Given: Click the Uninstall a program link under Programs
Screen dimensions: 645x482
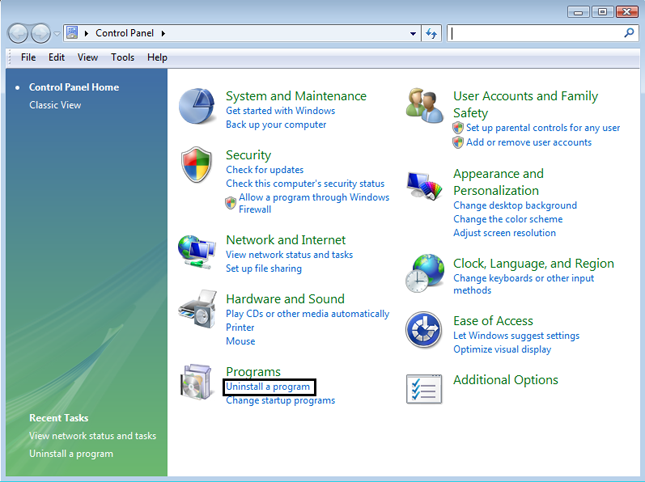Looking at the screenshot, I should pos(268,387).
